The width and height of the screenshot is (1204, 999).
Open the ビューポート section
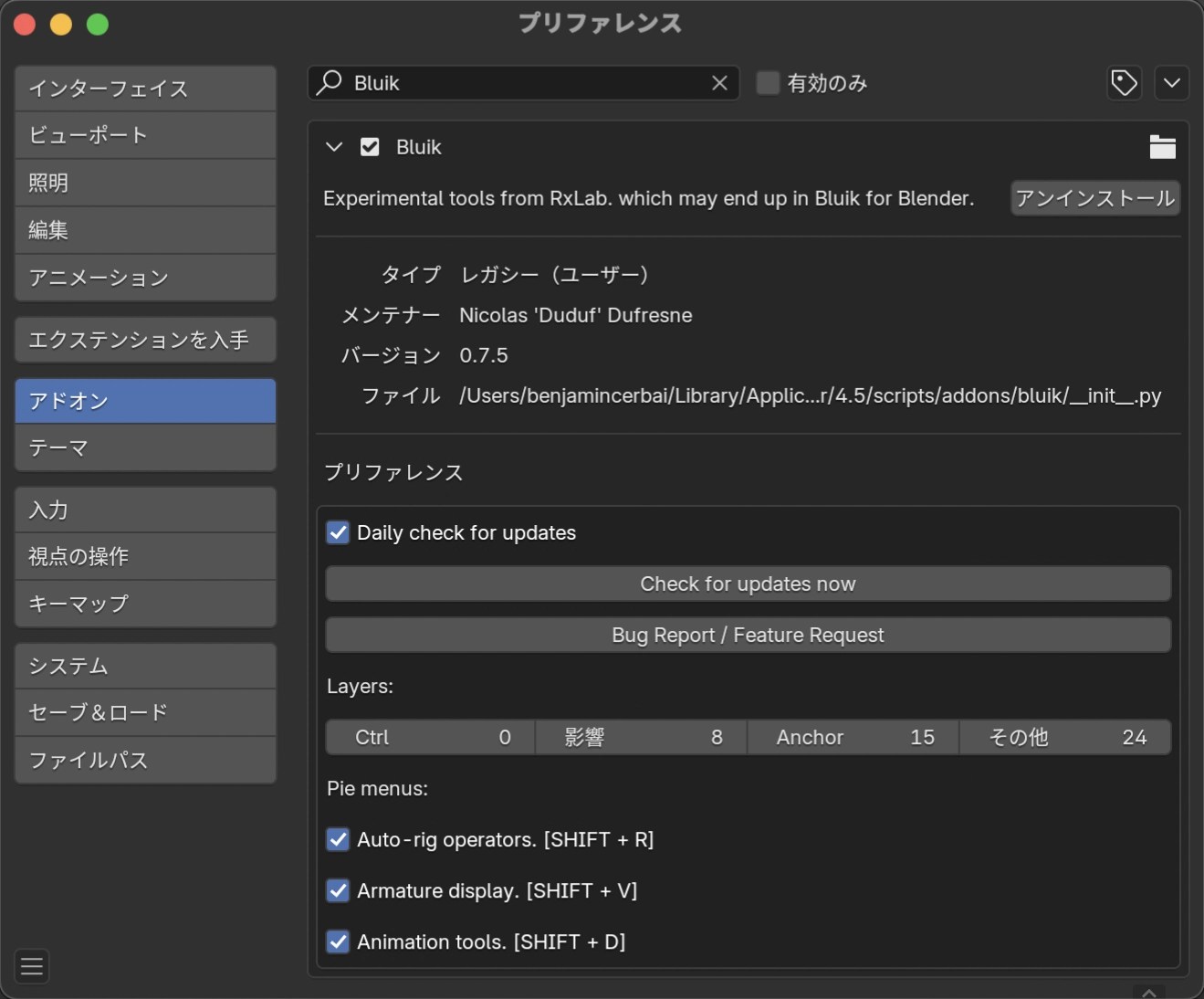[x=145, y=135]
